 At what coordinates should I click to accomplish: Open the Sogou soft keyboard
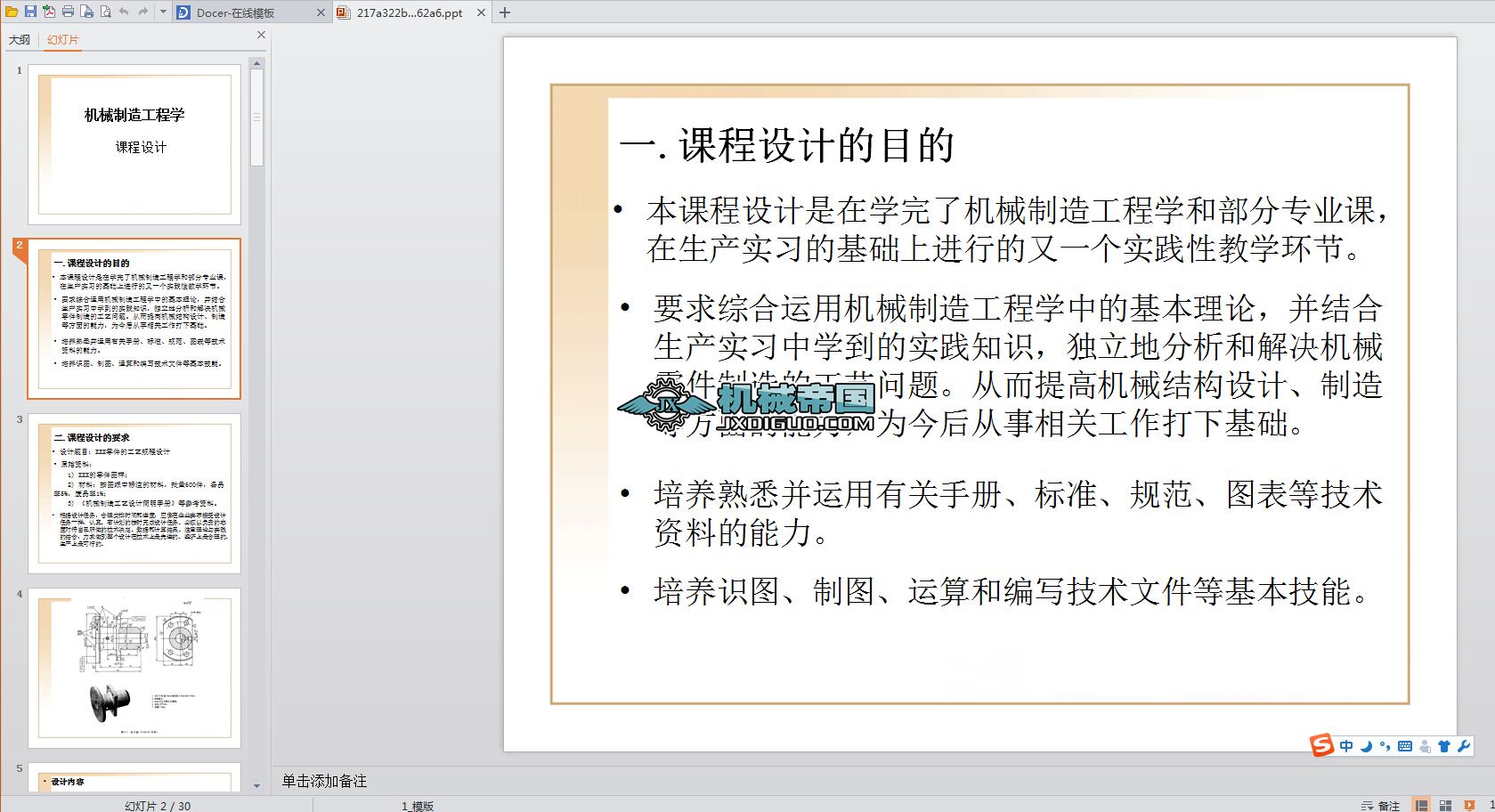[1405, 746]
